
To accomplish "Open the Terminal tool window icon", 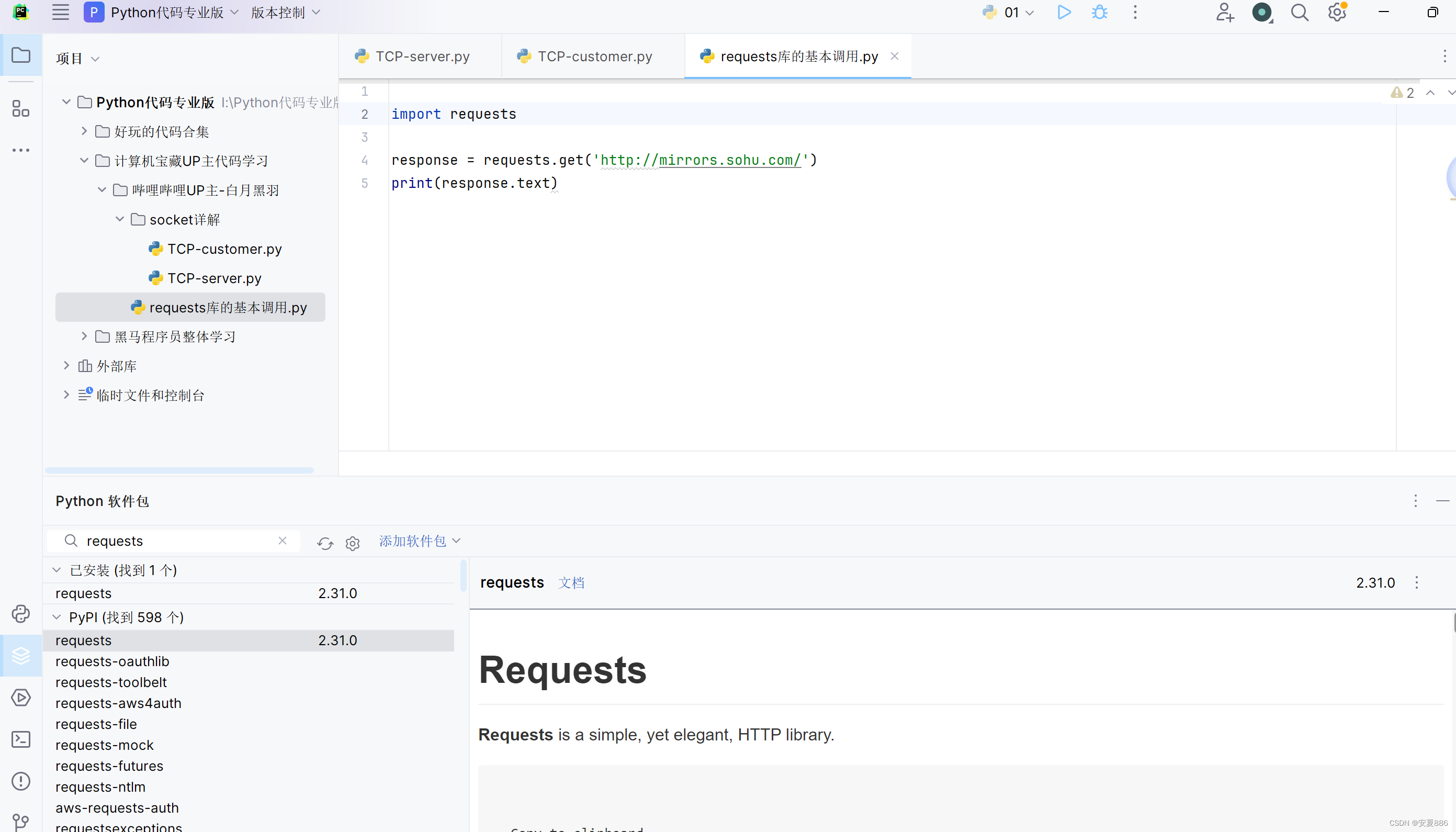I will point(21,739).
